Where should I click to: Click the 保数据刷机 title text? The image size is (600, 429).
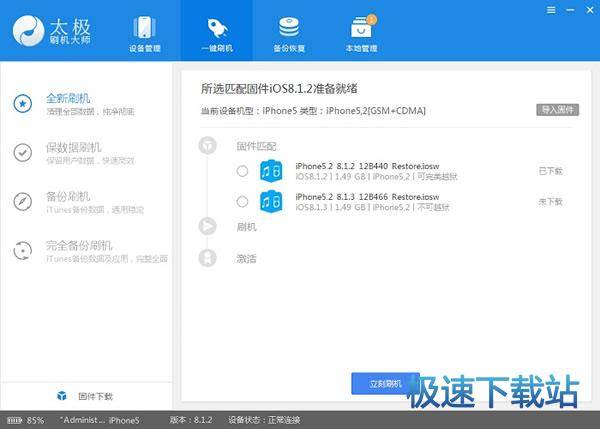73,147
